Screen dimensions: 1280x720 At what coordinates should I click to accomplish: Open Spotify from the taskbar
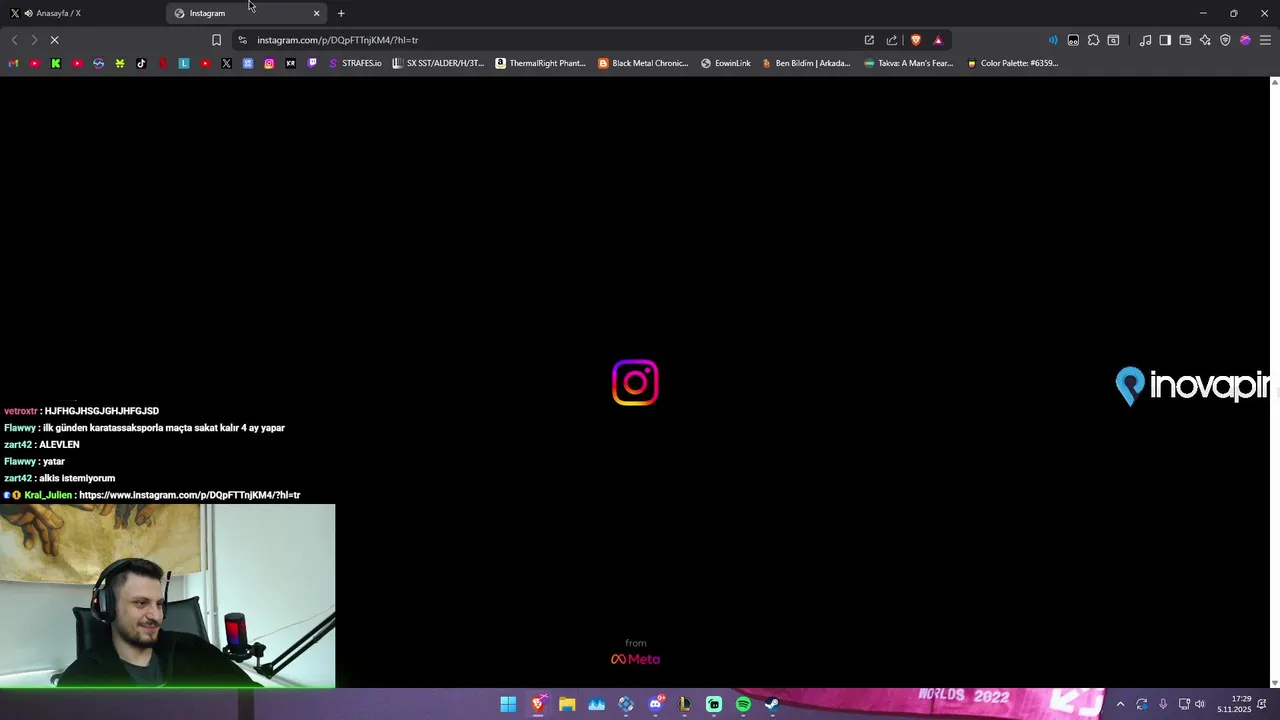743,704
